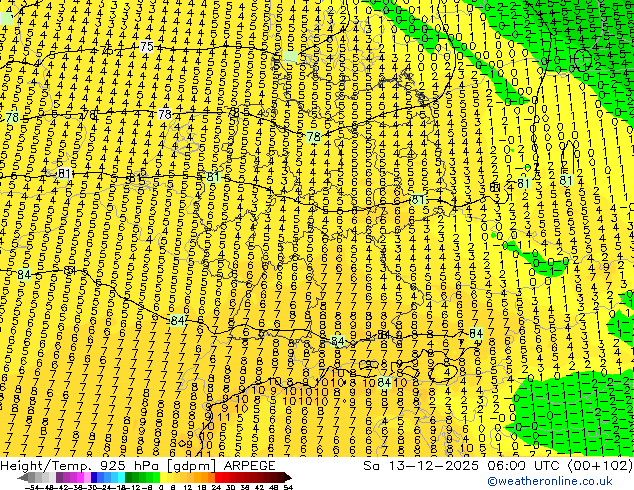The height and width of the screenshot is (490, 634).
Task: Click the 54 value on the legend scale
Action: pyautogui.click(x=287, y=487)
